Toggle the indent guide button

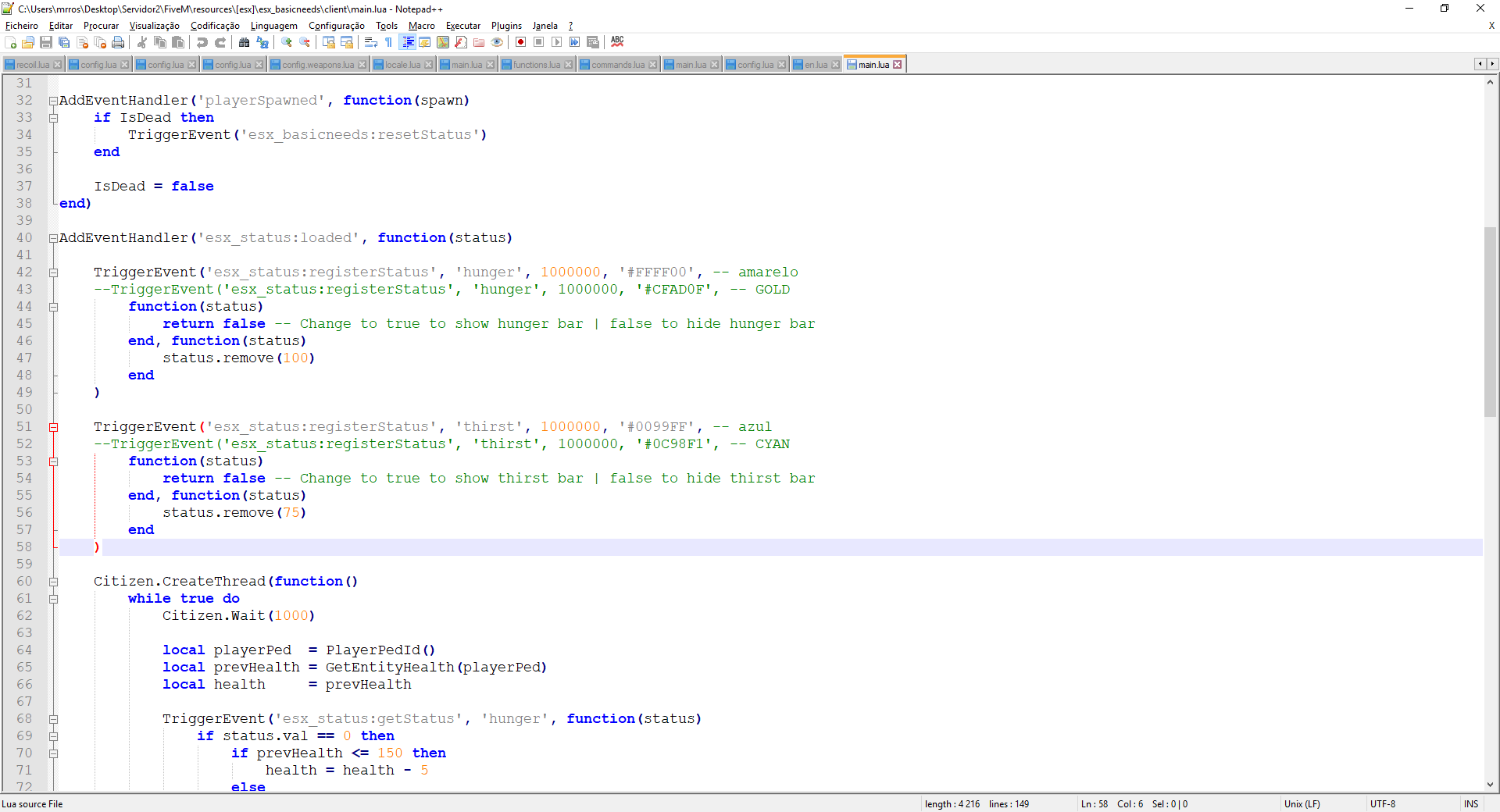point(407,42)
